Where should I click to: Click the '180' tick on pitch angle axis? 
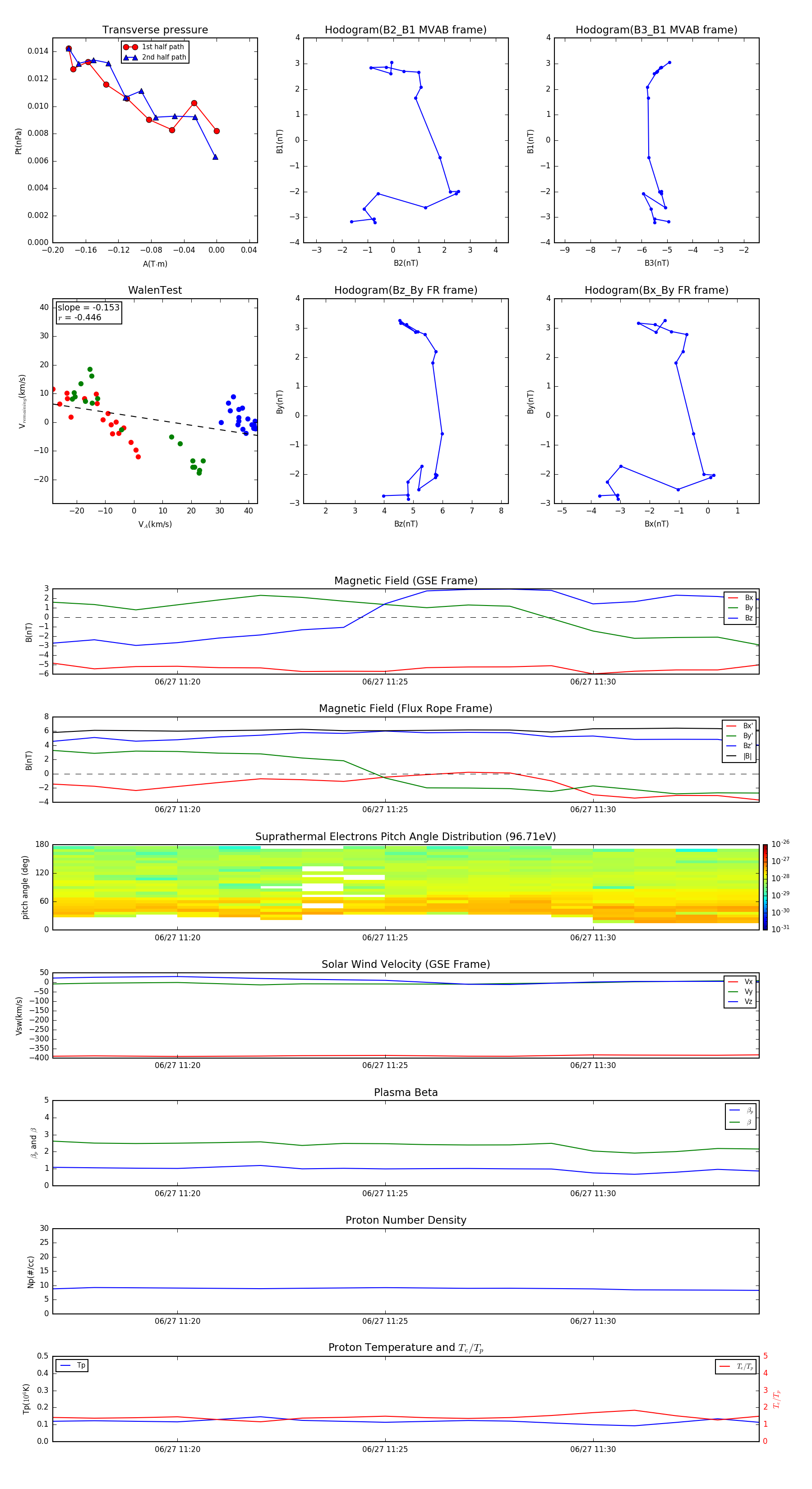(x=42, y=845)
